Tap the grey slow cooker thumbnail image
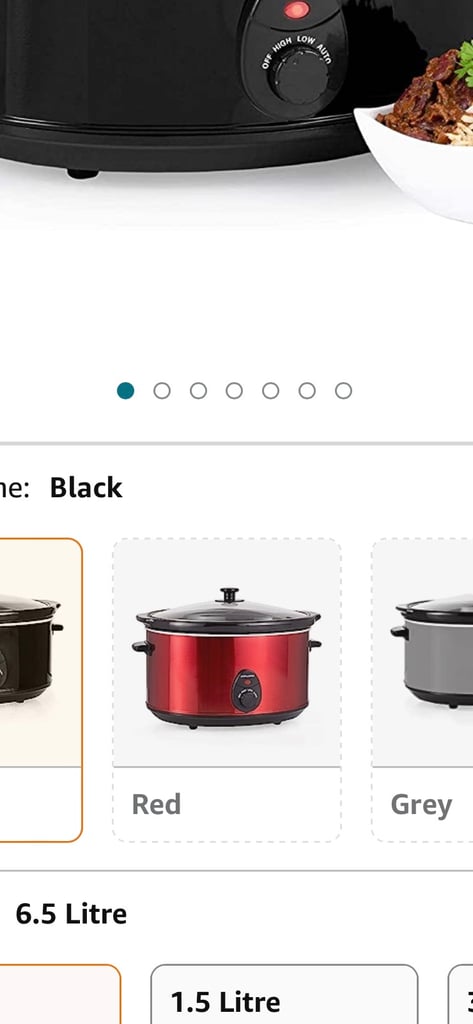This screenshot has width=473, height=1024. tap(432, 651)
